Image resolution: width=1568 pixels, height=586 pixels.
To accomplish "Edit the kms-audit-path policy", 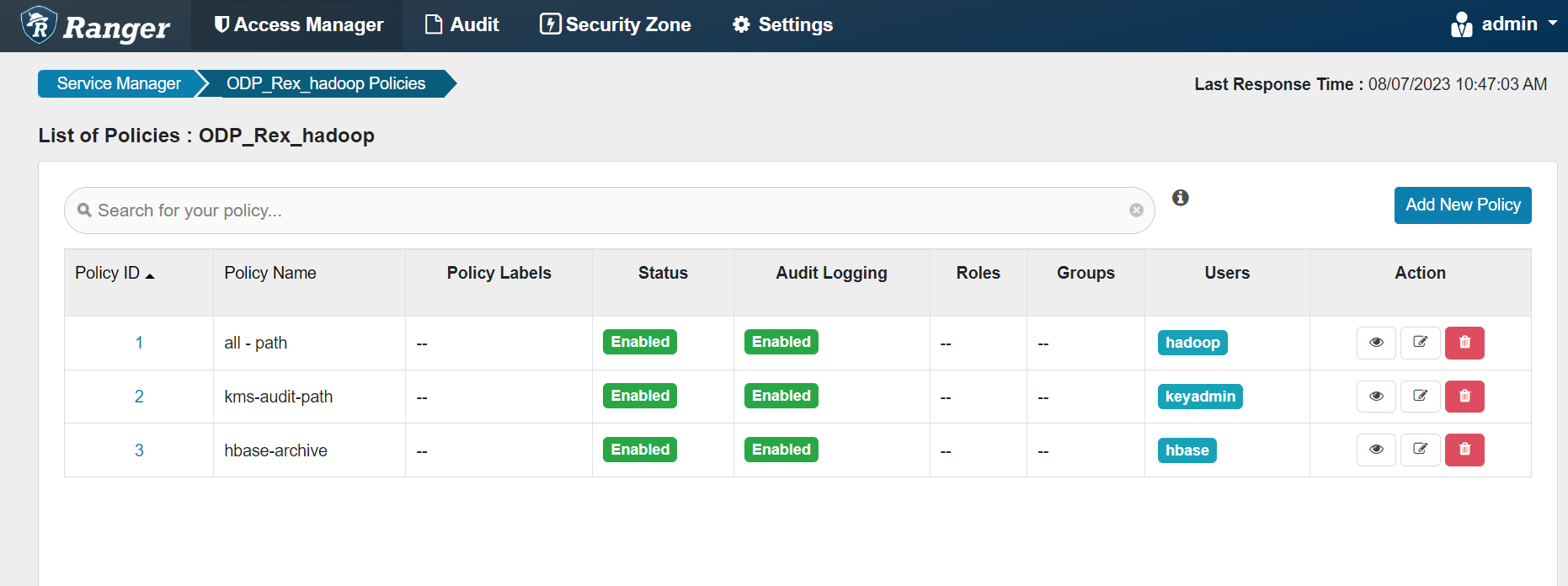I will click(1420, 397).
